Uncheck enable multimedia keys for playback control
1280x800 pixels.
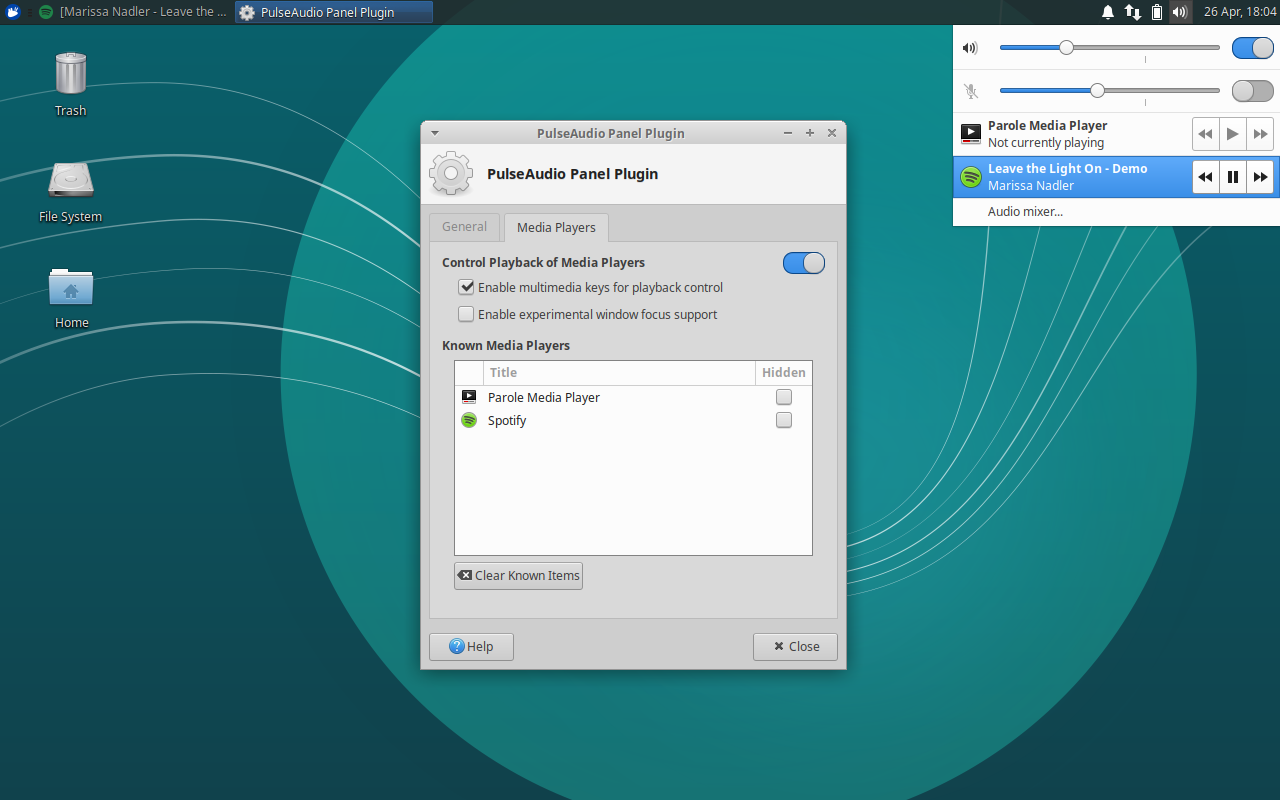(x=466, y=287)
